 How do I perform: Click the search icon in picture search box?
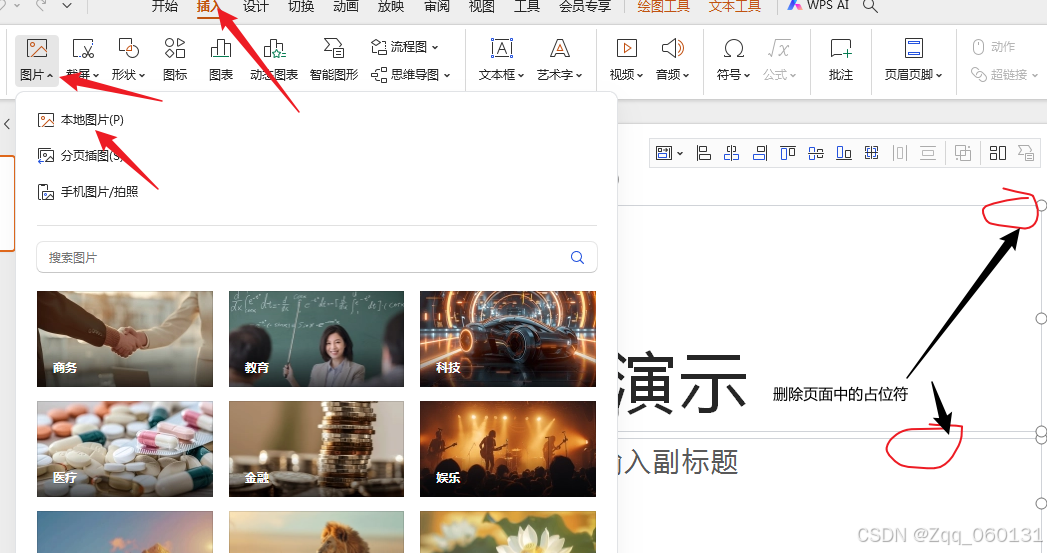click(x=578, y=257)
